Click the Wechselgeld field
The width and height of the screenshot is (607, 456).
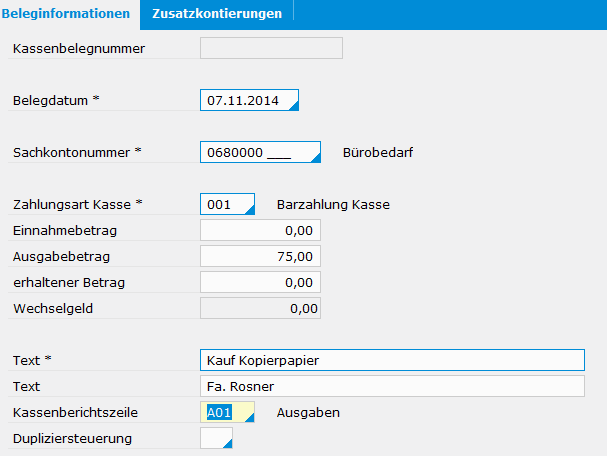(260, 308)
